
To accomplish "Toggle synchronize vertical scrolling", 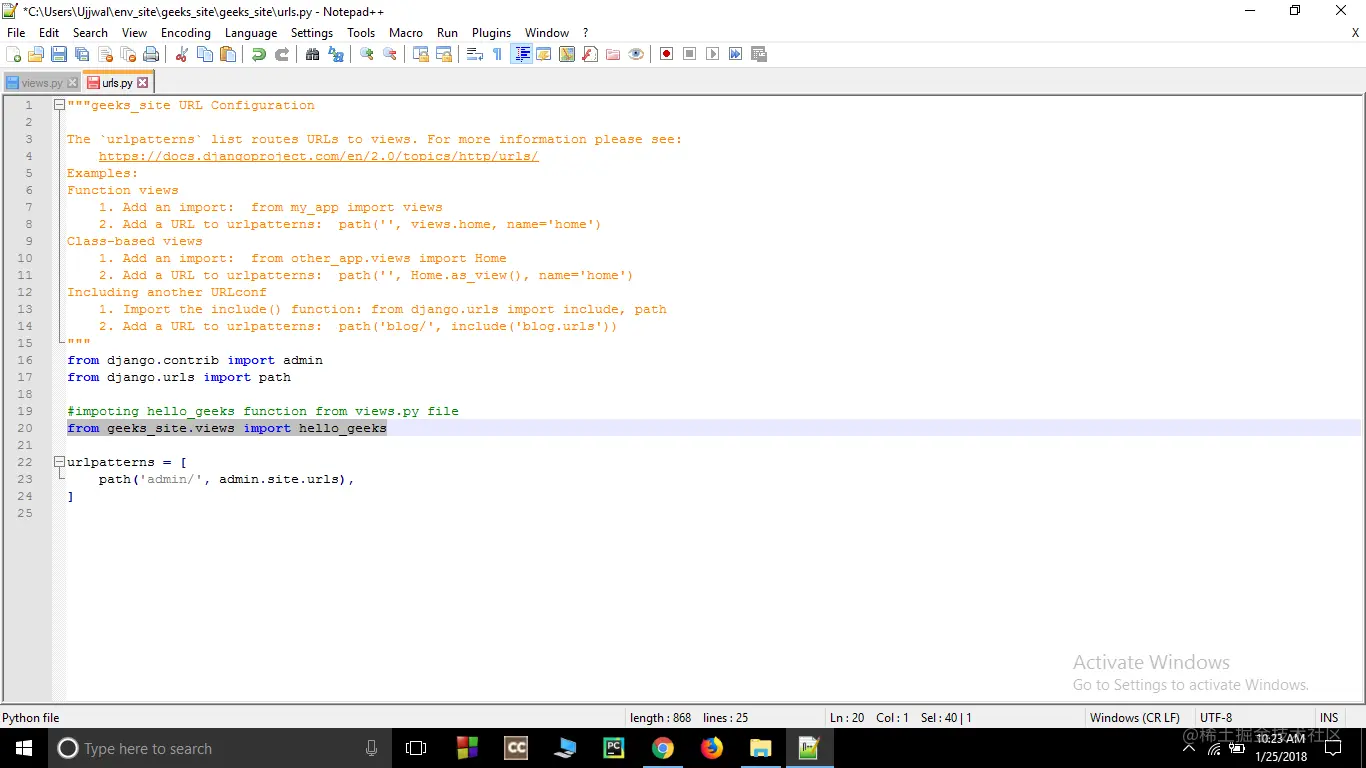I will point(421,54).
